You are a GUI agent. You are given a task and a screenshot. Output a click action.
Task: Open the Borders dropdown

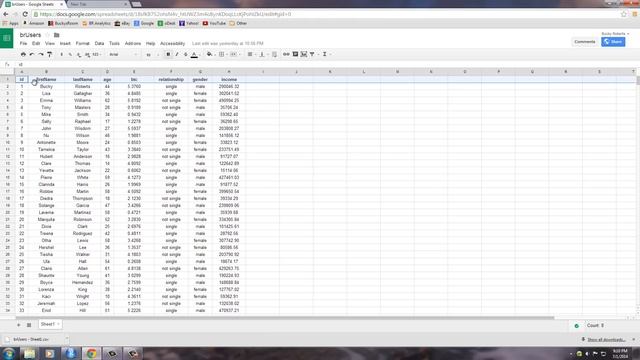[222, 54]
